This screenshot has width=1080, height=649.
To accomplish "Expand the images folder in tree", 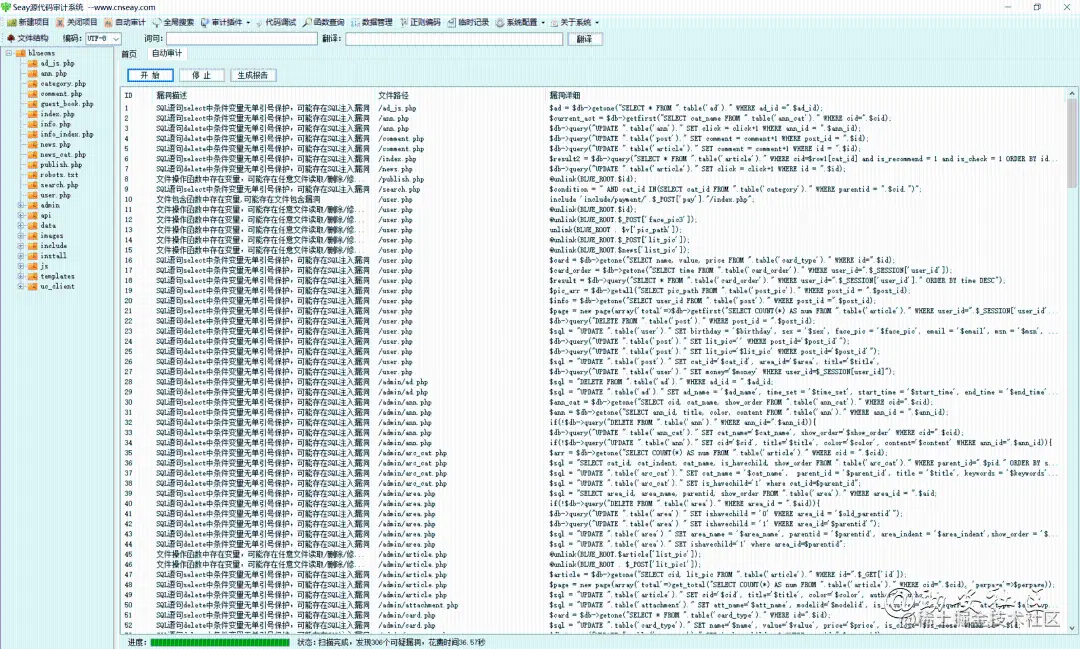I will 21,236.
